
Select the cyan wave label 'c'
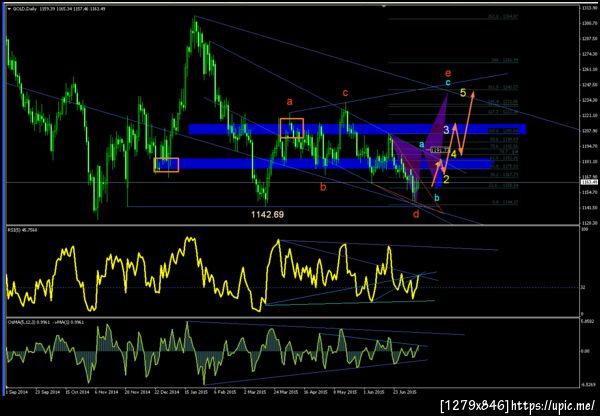pyautogui.click(x=448, y=82)
